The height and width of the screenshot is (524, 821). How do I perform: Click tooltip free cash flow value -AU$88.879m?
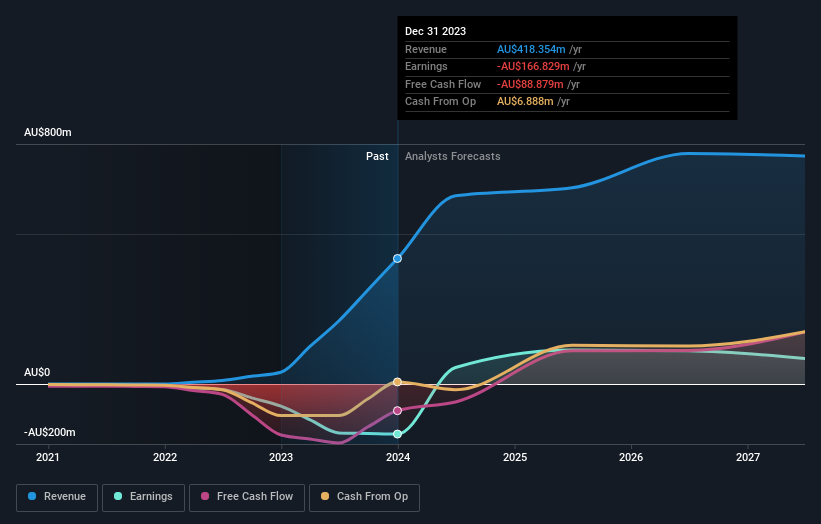pos(530,84)
